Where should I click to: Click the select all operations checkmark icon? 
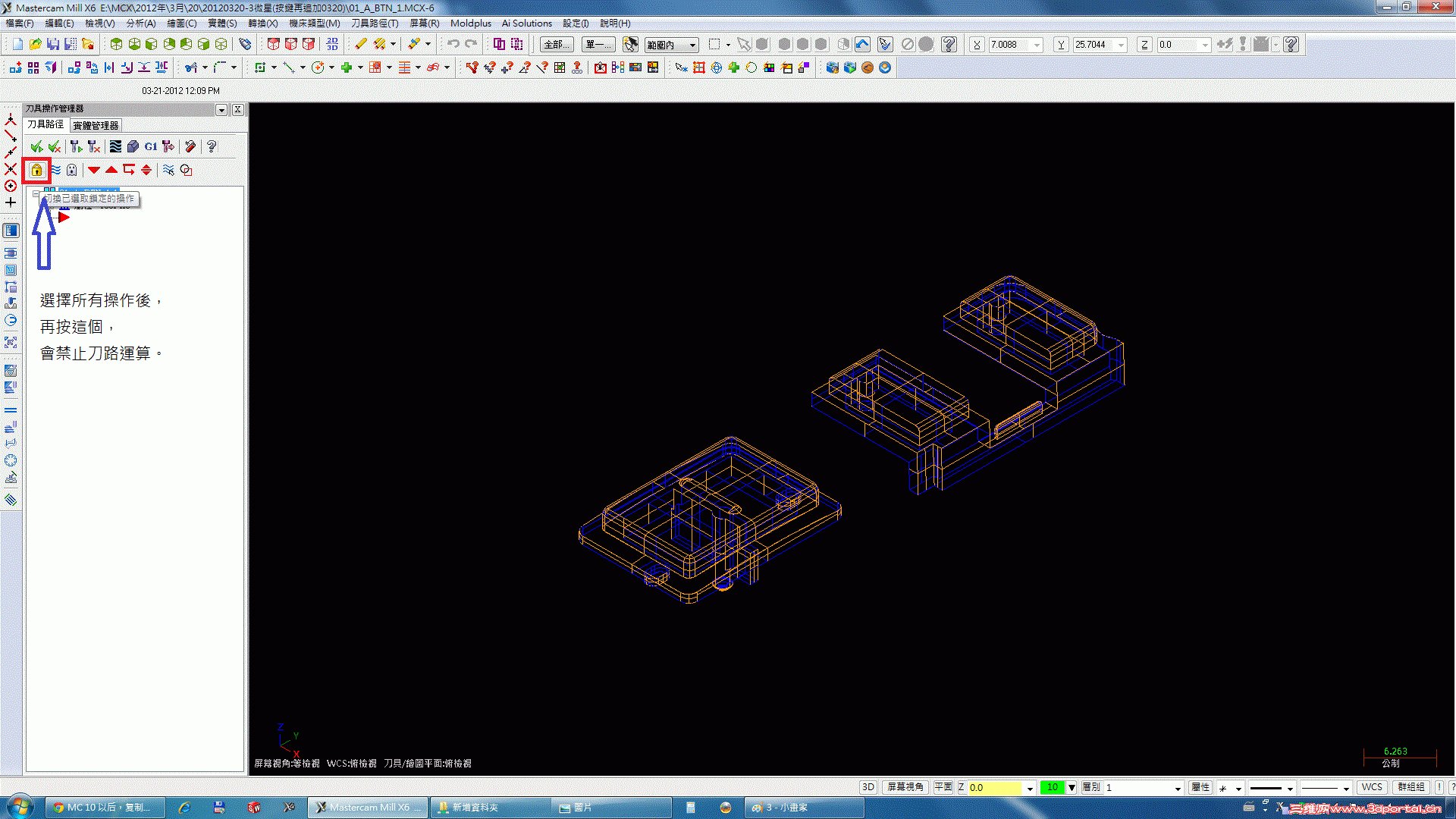(x=36, y=146)
